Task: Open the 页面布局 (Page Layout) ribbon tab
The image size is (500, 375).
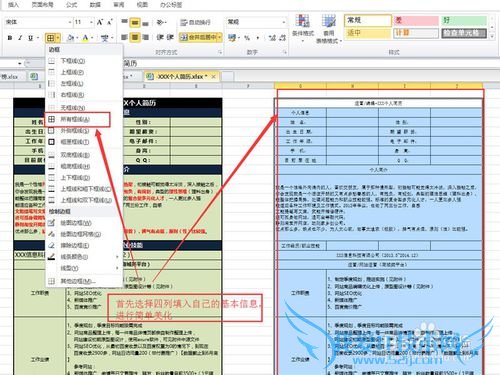Action: 42,5
